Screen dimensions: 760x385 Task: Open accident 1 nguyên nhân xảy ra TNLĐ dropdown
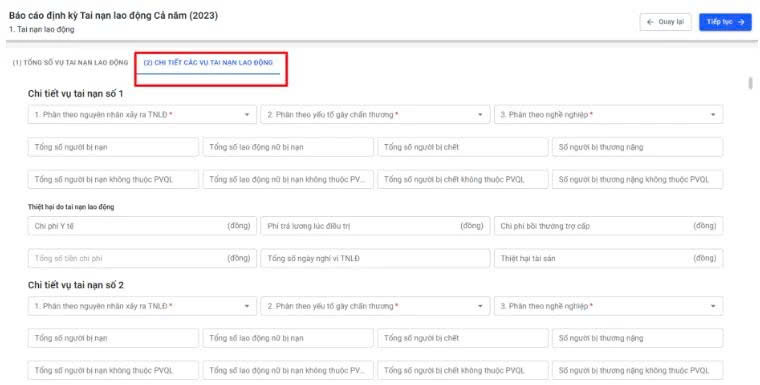click(142, 115)
